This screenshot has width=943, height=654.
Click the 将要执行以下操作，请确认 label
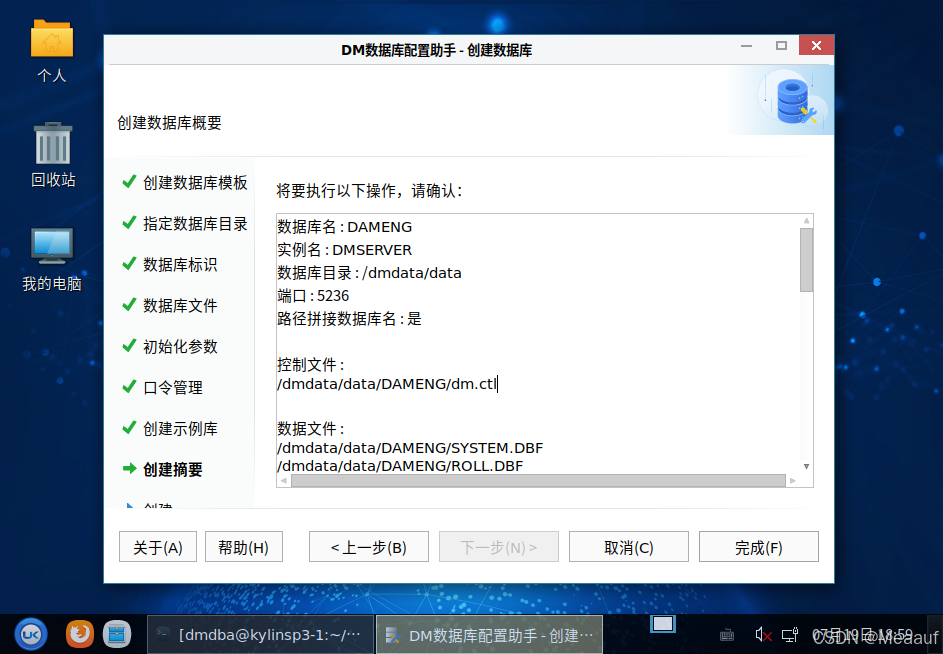[x=369, y=191]
